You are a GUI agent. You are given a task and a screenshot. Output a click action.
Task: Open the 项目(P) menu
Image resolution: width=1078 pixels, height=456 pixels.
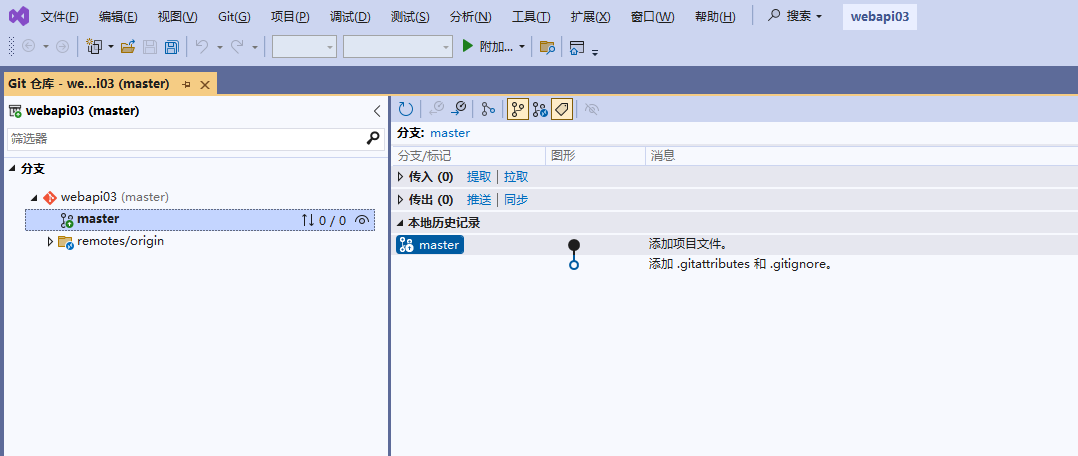point(290,17)
